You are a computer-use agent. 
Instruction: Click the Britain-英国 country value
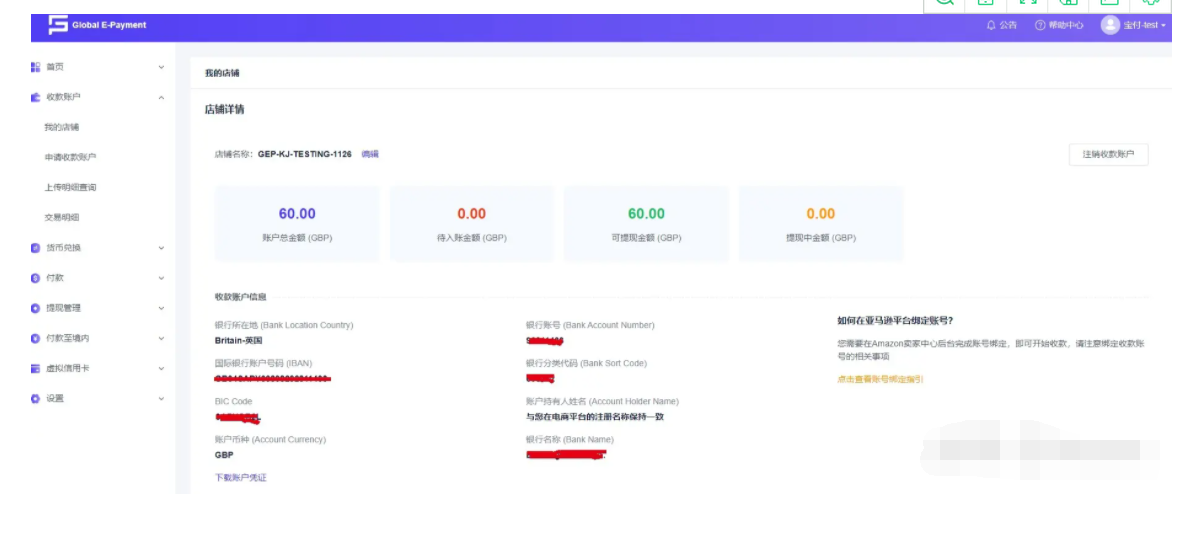pos(239,341)
